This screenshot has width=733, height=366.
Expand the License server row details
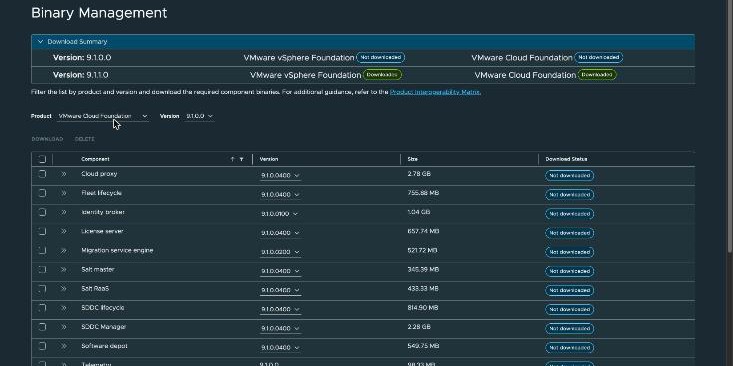click(x=64, y=231)
